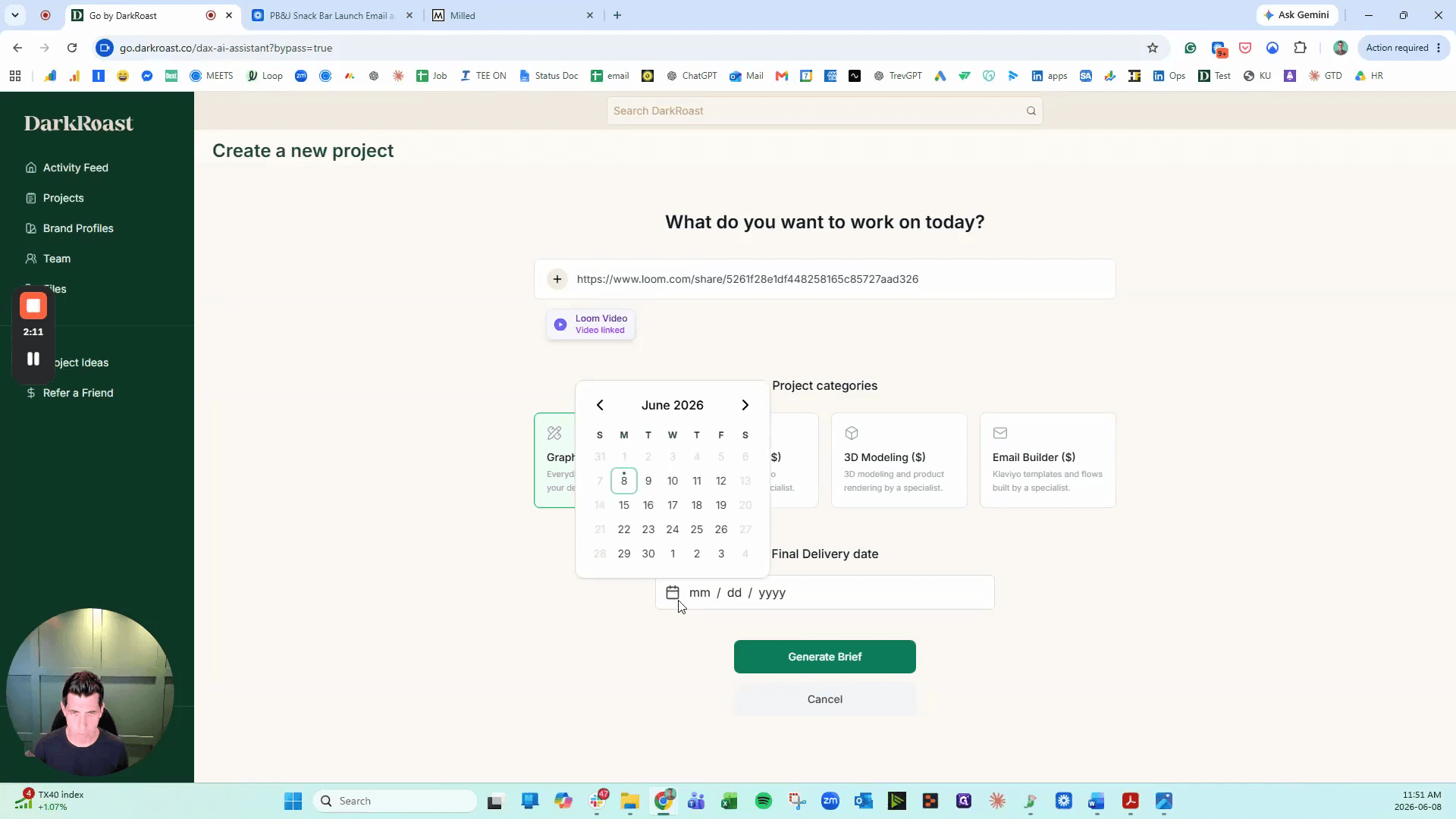Open the tab search dropdown arrow
The width and height of the screenshot is (1456, 819).
tap(14, 15)
